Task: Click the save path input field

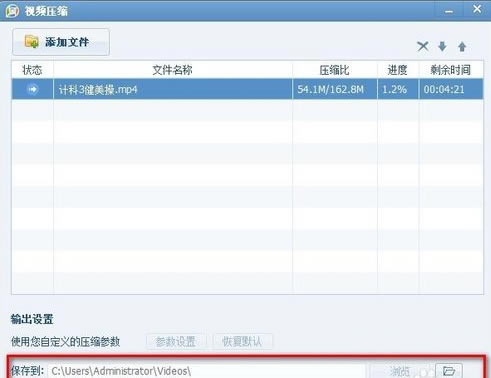Action: coord(207,371)
